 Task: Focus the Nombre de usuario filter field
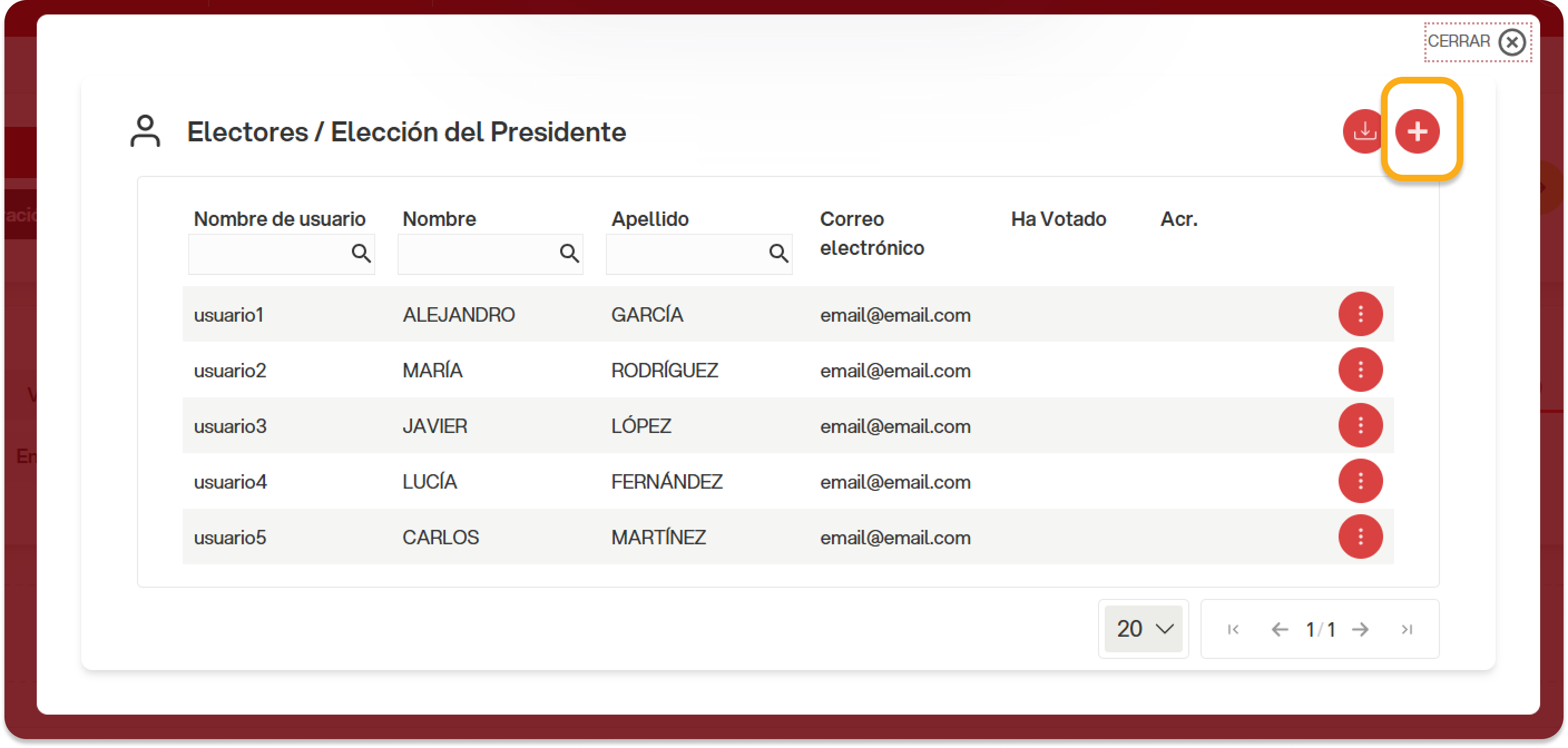point(281,254)
